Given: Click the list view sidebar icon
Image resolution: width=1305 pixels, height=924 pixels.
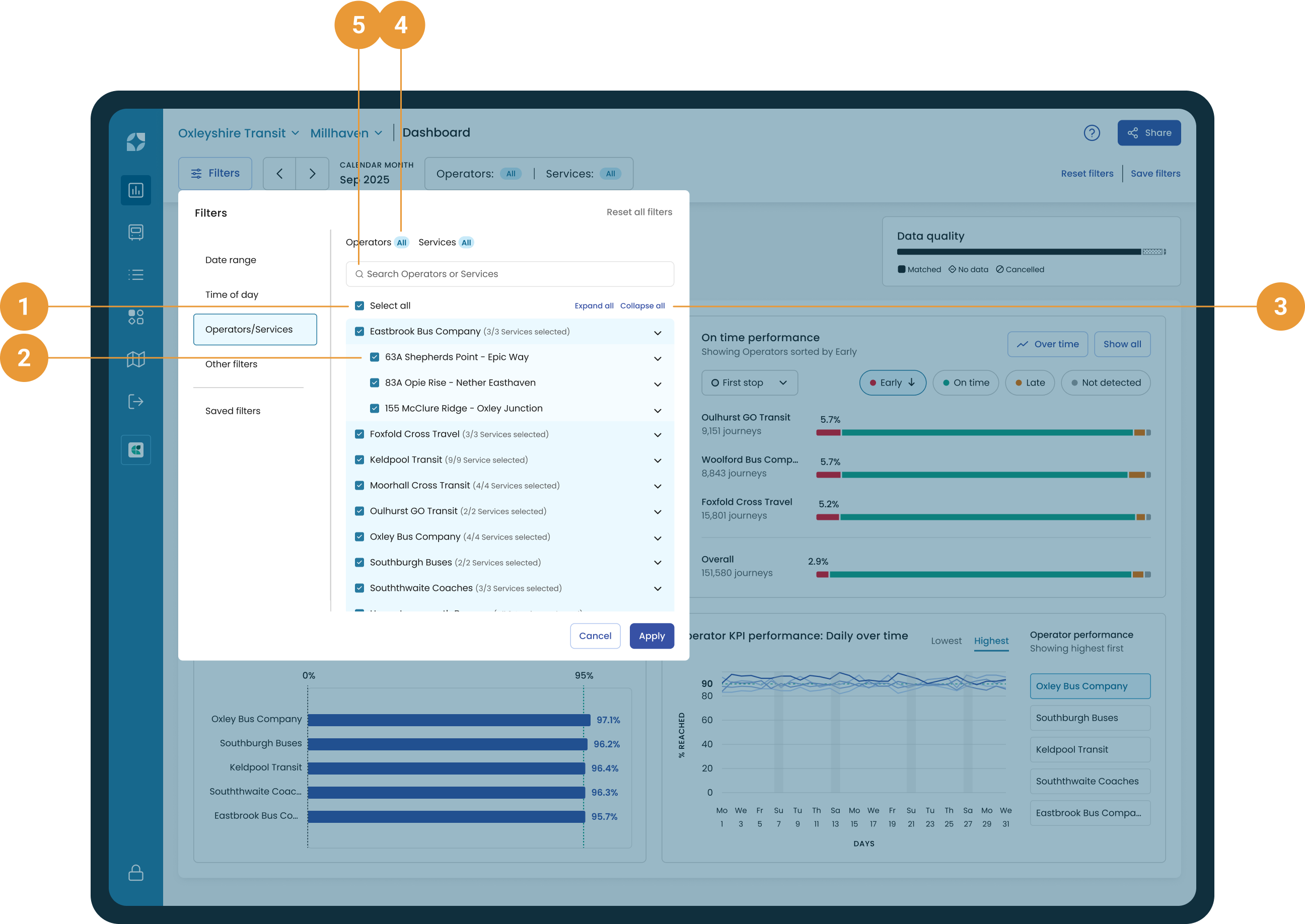Looking at the screenshot, I should (x=135, y=275).
